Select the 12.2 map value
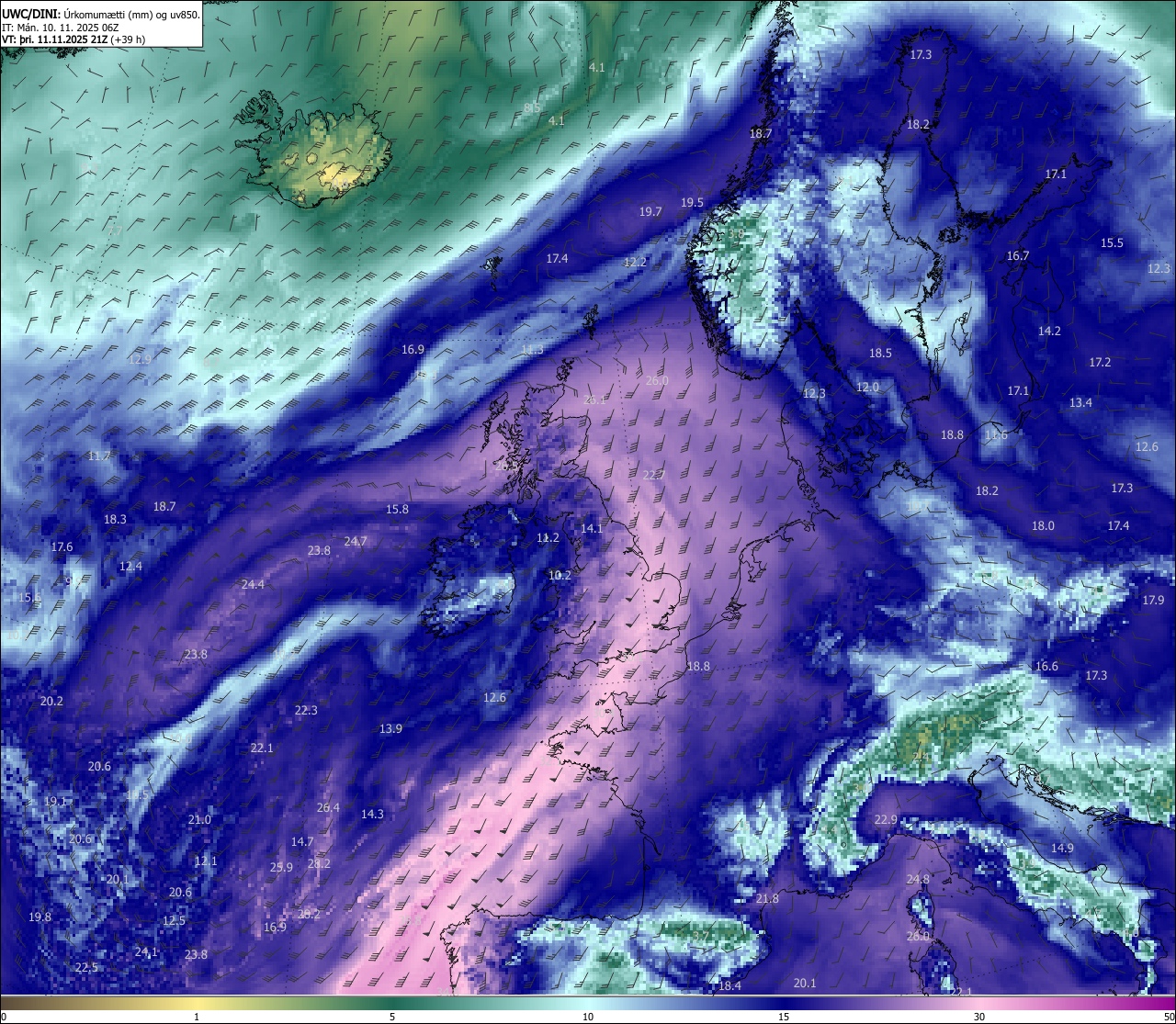This screenshot has height=1024, width=1176. (636, 262)
